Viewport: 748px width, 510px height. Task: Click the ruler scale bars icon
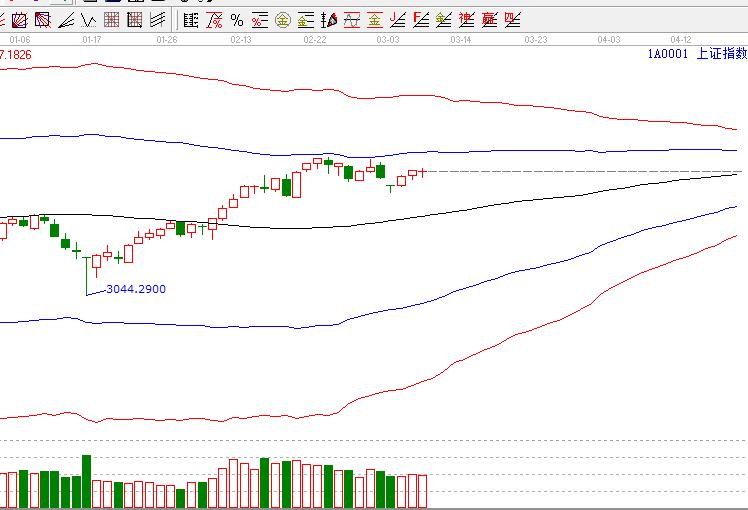[x=190, y=19]
